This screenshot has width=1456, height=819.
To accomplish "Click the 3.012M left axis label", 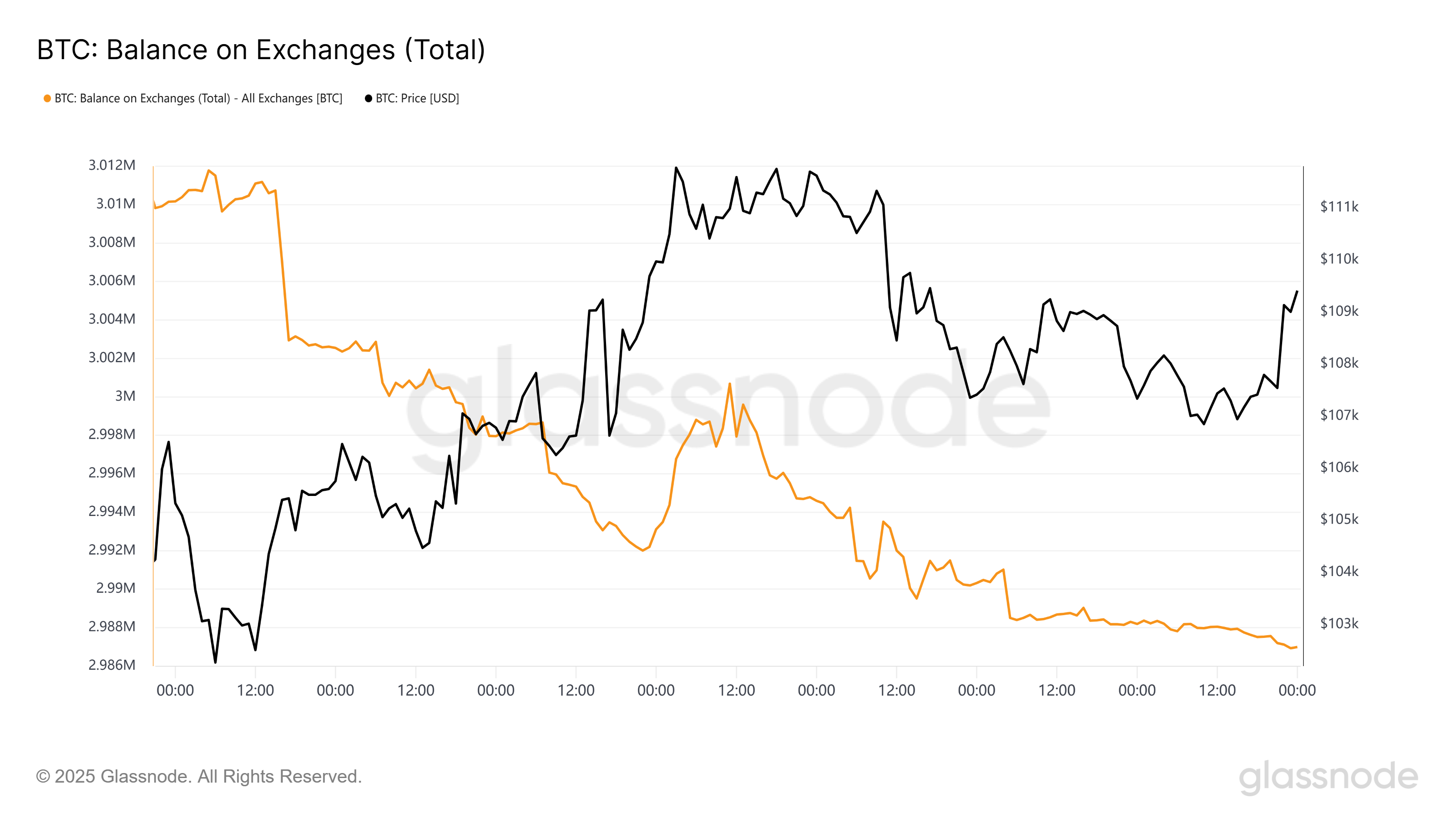I will (x=112, y=165).
